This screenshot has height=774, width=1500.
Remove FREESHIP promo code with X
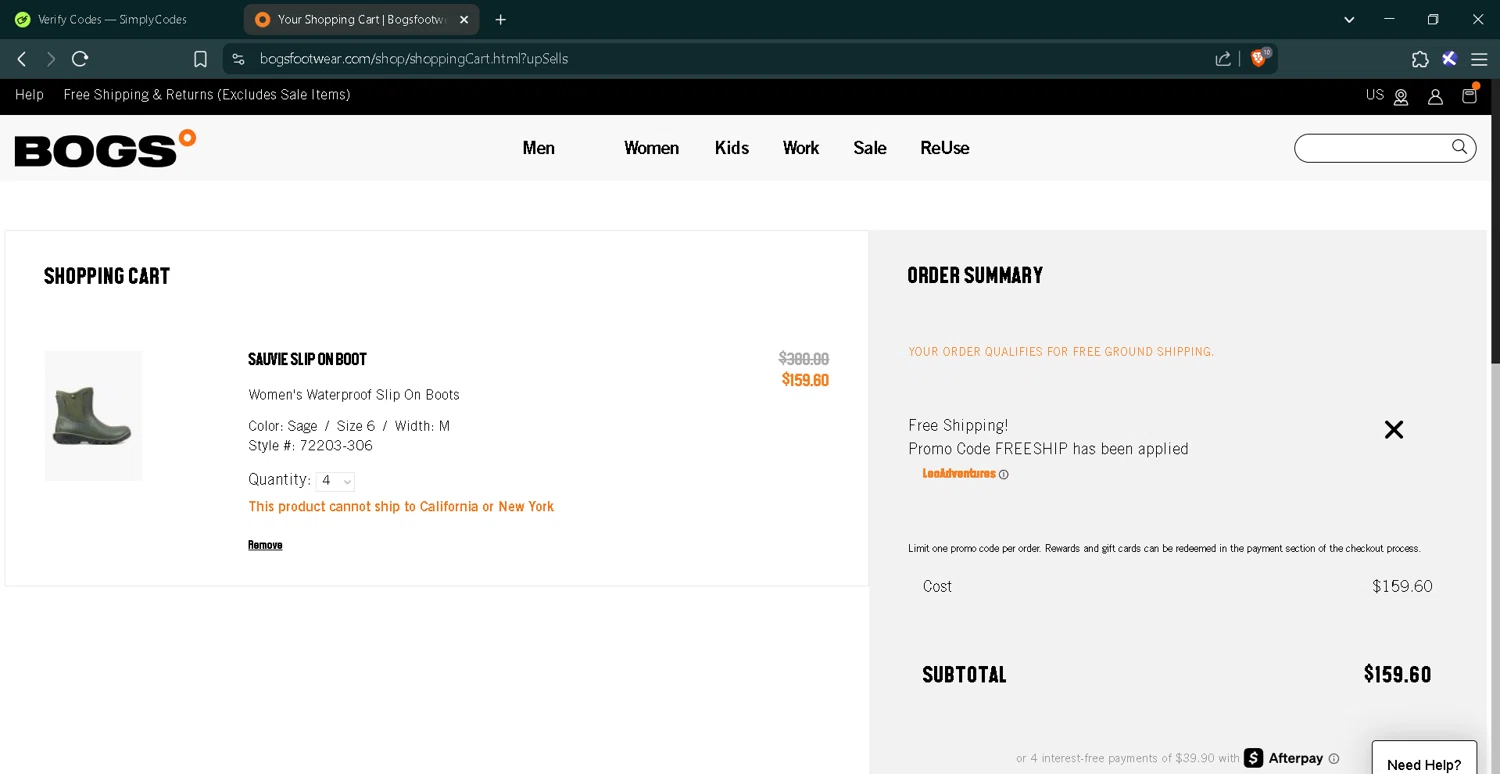coord(1394,430)
